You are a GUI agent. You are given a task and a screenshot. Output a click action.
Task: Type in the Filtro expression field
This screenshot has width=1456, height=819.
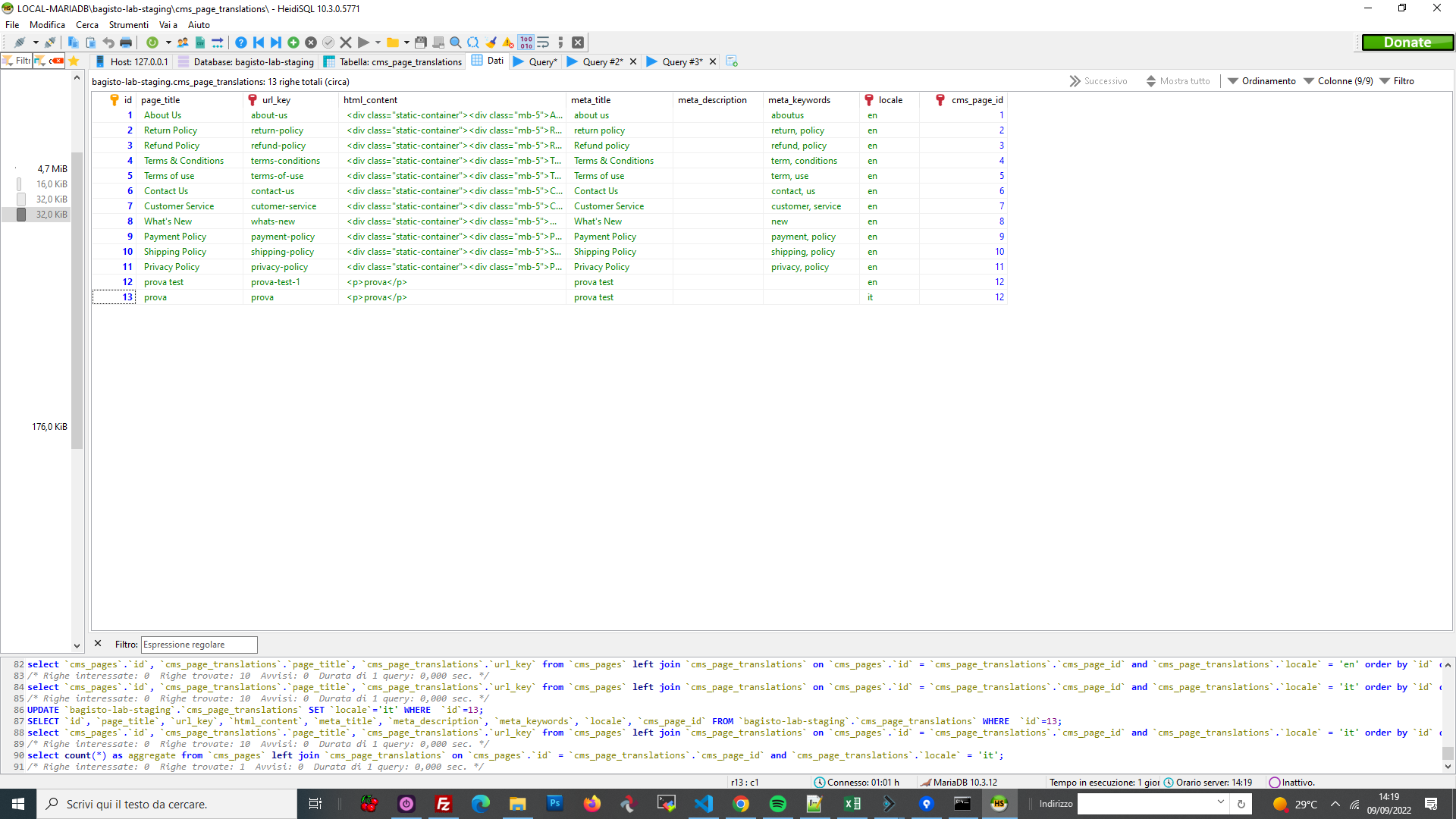[x=199, y=645]
